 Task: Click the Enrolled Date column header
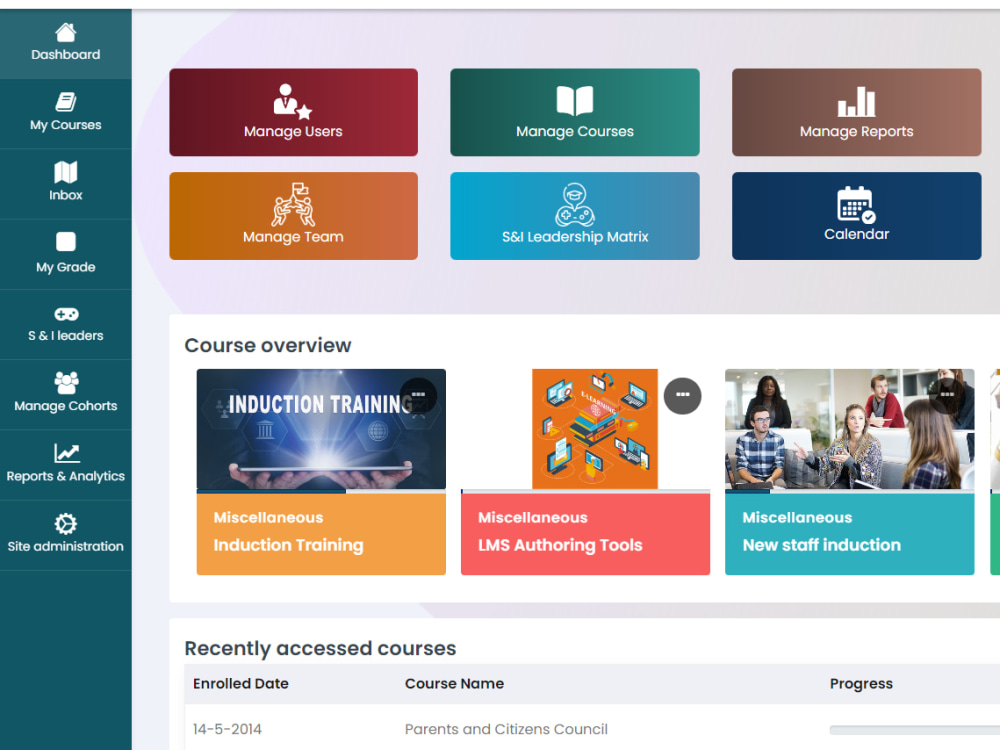coord(240,684)
